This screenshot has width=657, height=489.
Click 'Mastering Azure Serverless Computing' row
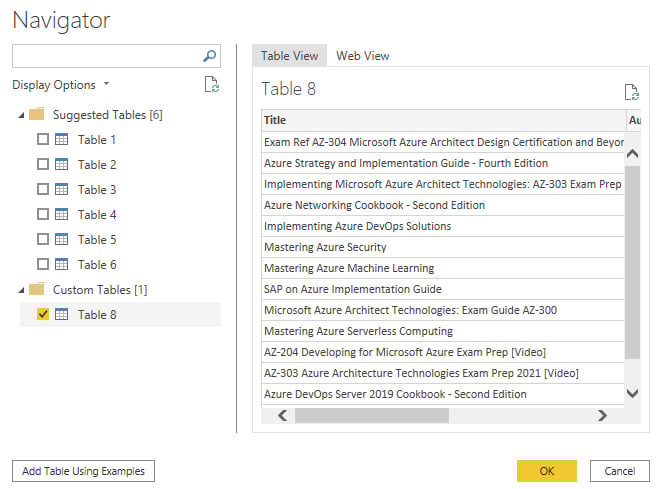(443, 331)
